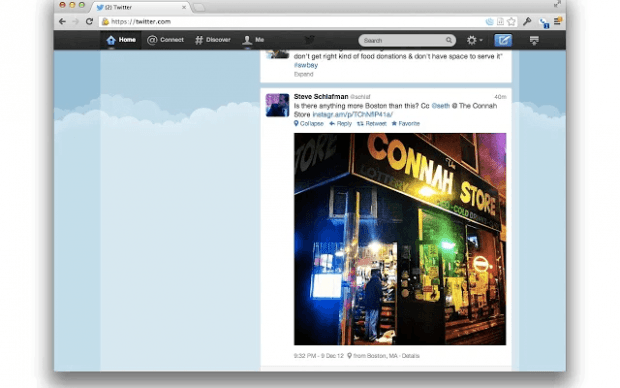Click Steve Schlafman's avatar picture
Viewport: 620px width, 388px height.
[277, 105]
